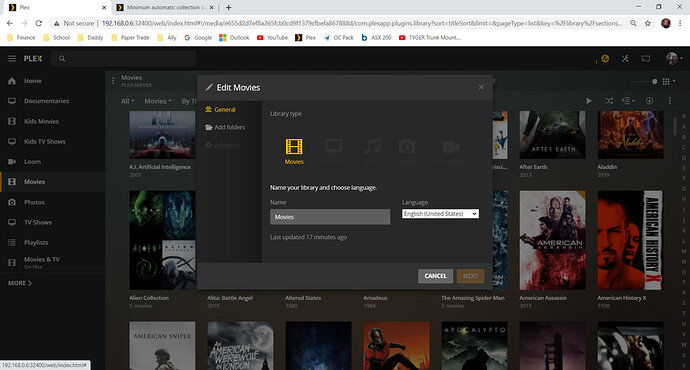This screenshot has width=690, height=370.
Task: Click the Plex logo
Action: click(x=33, y=59)
